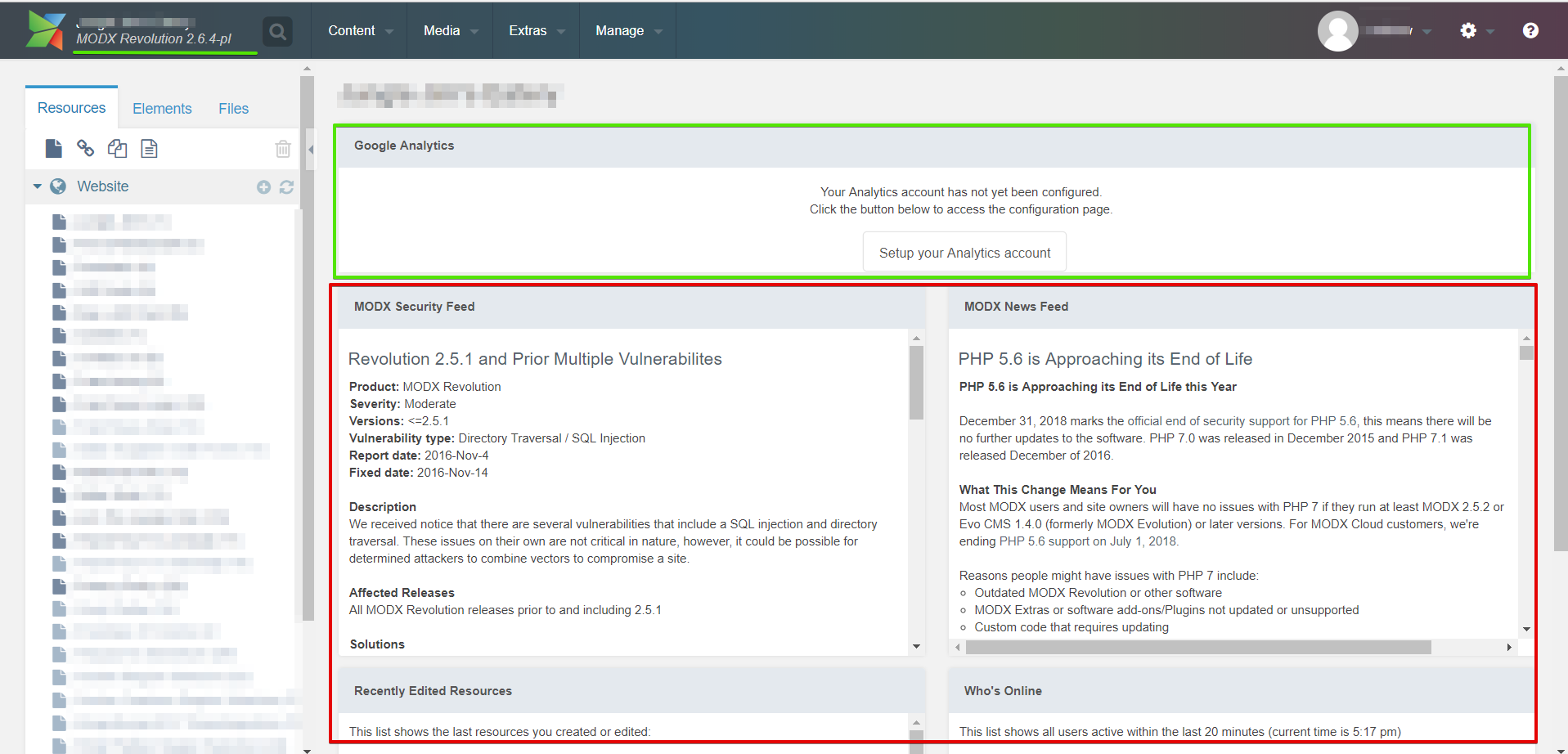
Task: Click Security Feed scrollbar down arrow
Action: point(916,646)
